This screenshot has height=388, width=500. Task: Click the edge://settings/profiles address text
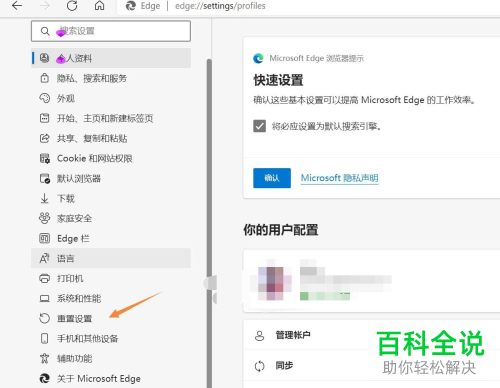(220, 6)
